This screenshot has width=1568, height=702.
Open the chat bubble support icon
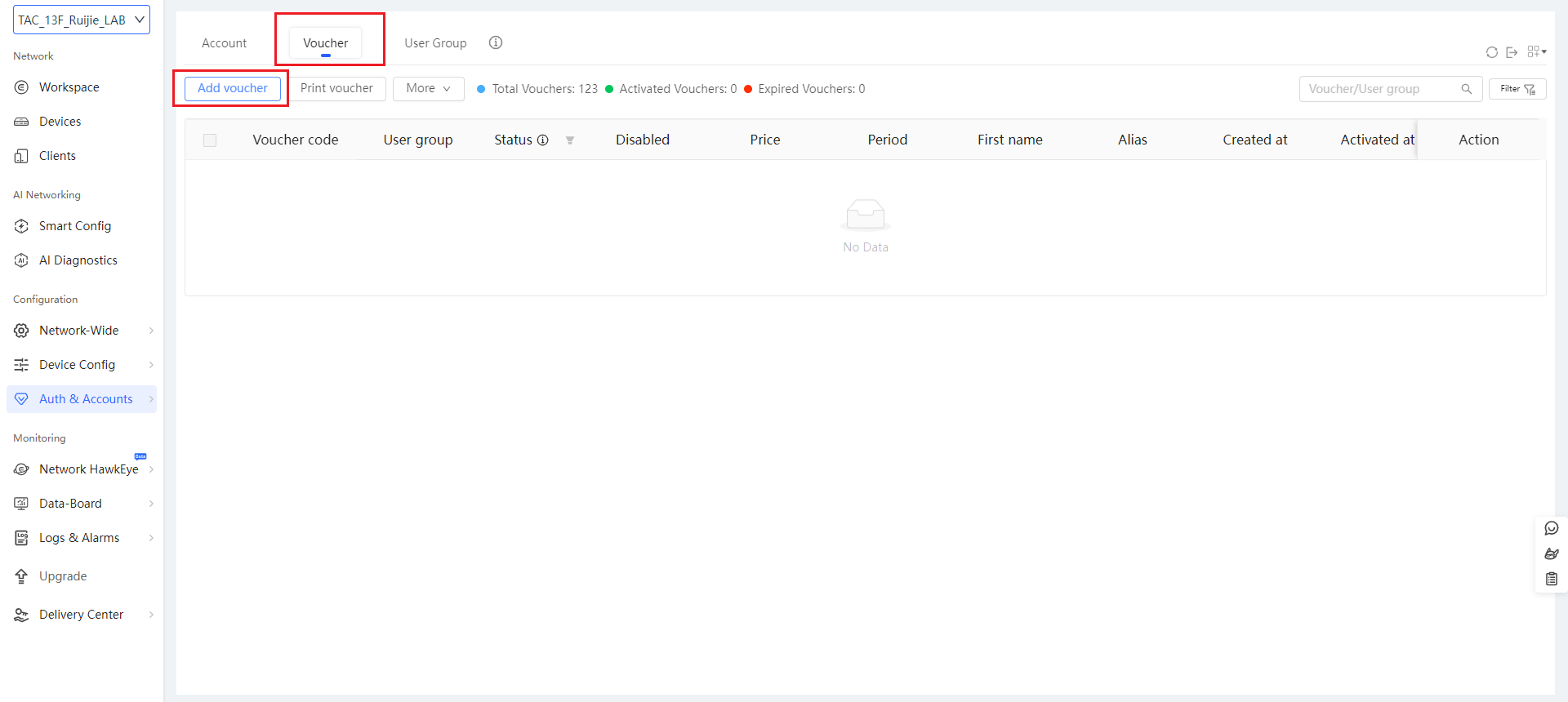[x=1552, y=528]
